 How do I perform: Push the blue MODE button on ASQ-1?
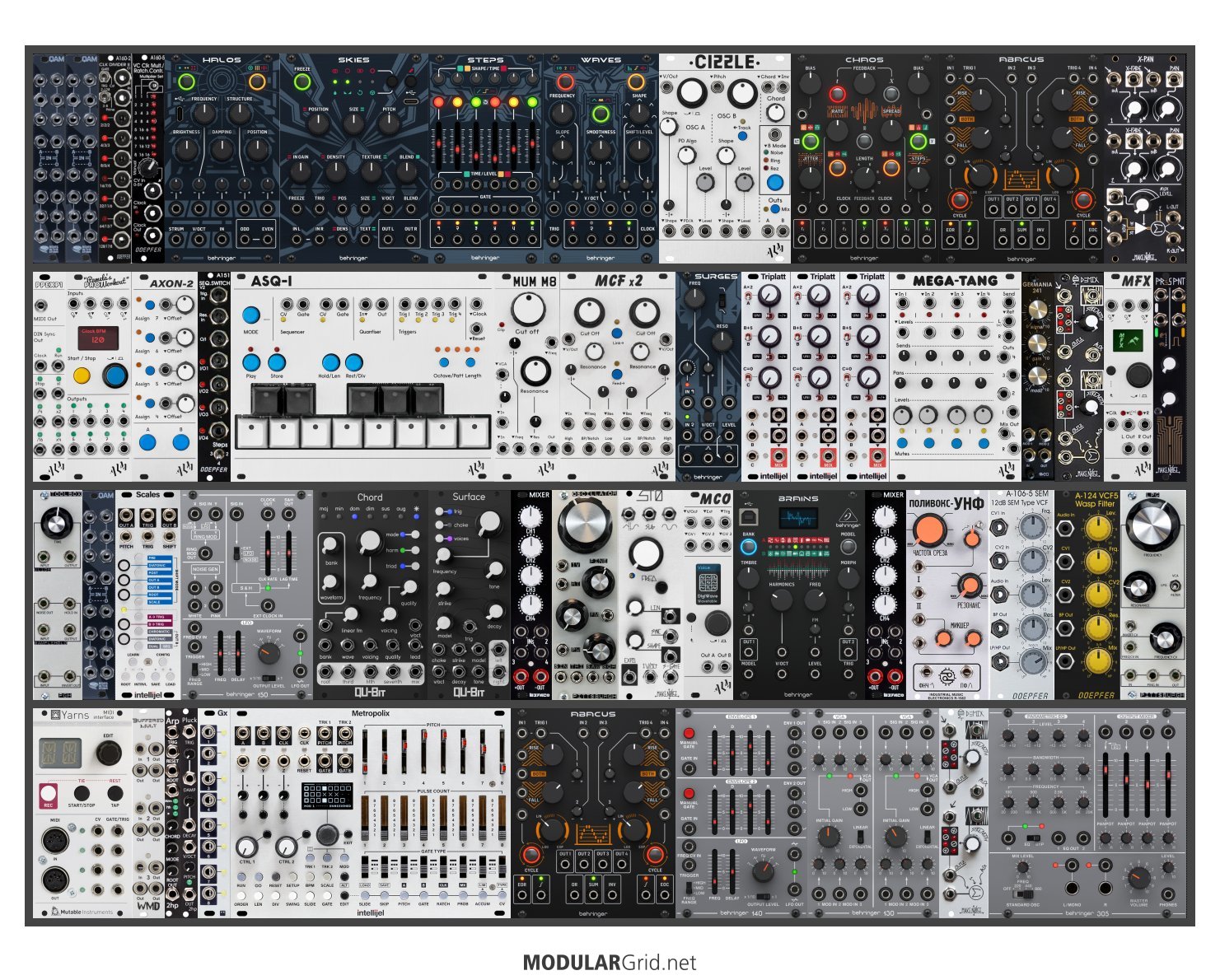coord(251,315)
